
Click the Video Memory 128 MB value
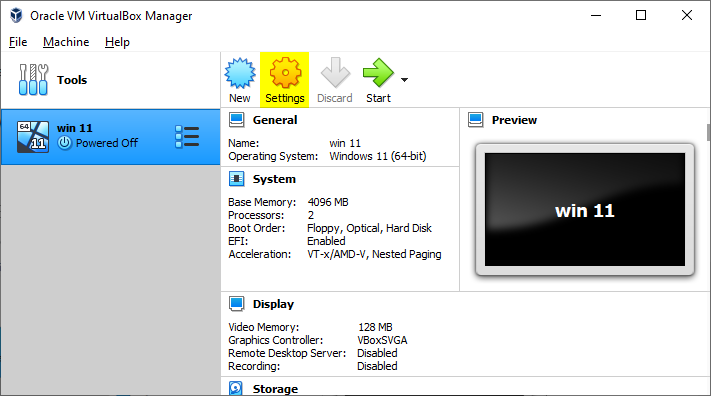(x=375, y=327)
